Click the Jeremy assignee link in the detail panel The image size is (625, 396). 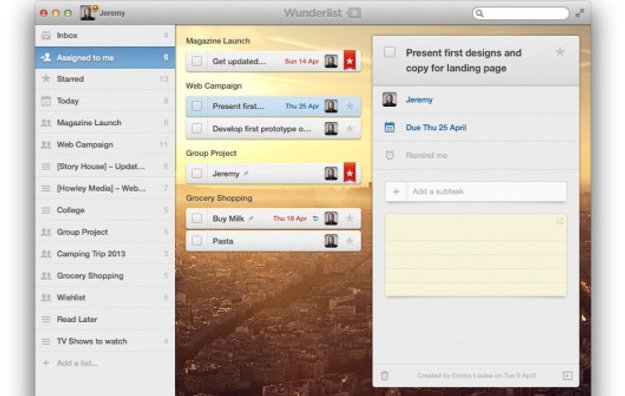pos(419,100)
